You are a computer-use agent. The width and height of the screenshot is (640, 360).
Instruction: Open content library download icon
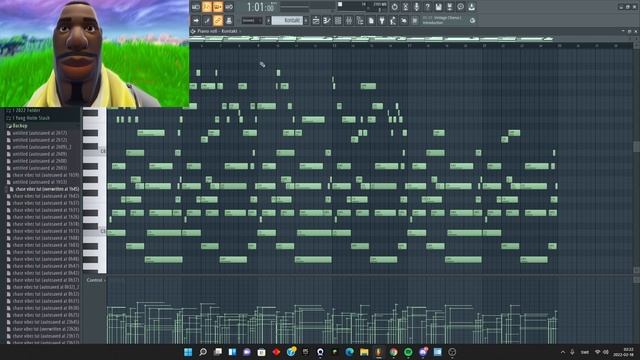pos(471,7)
